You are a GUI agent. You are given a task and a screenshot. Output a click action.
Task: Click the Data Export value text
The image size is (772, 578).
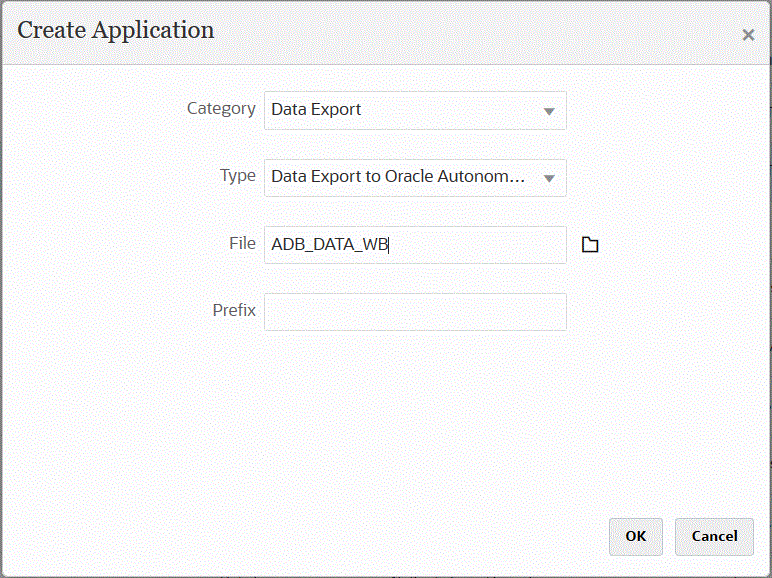(316, 110)
